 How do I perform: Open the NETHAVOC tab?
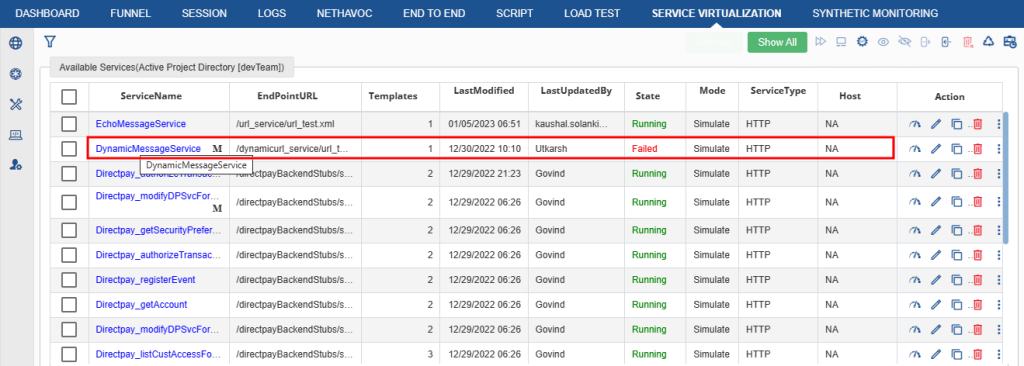tap(345, 13)
